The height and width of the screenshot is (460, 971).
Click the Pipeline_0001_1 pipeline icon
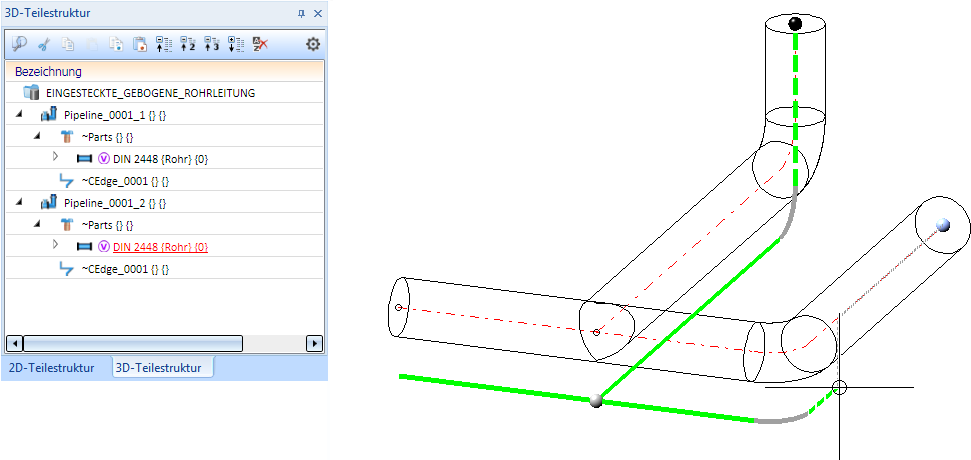click(x=48, y=115)
